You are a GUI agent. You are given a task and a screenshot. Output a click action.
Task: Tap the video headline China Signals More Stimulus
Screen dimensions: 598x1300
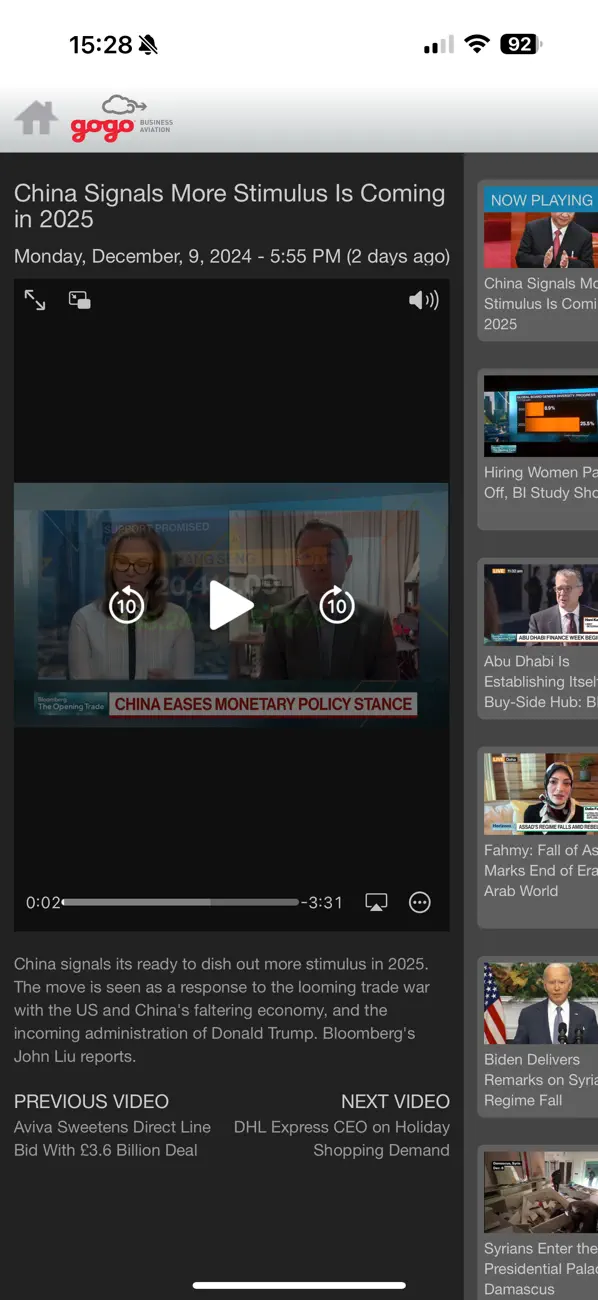coord(229,206)
